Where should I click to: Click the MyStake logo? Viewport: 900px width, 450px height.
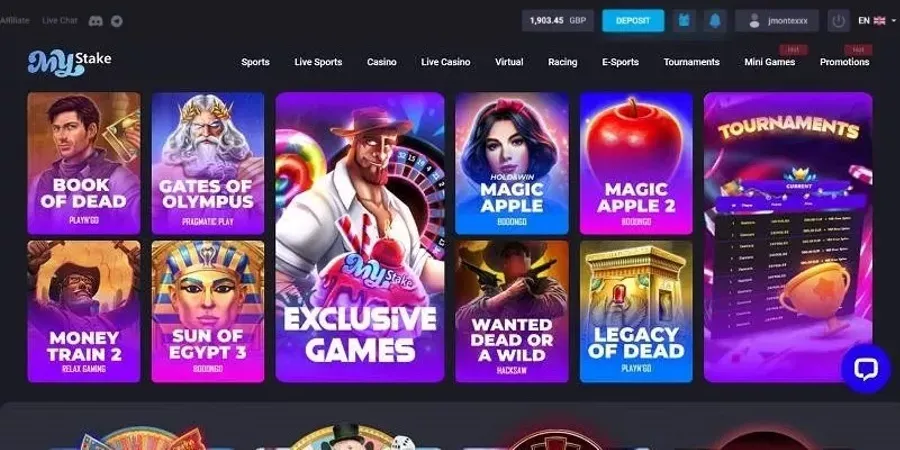pyautogui.click(x=69, y=63)
